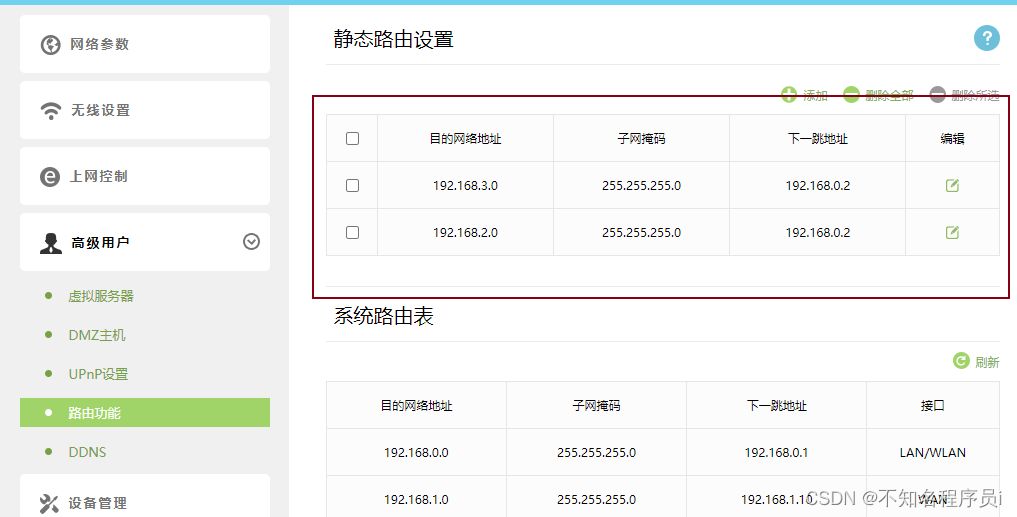Open the 上网控制 menu
This screenshot has height=517, width=1017.
[145, 176]
